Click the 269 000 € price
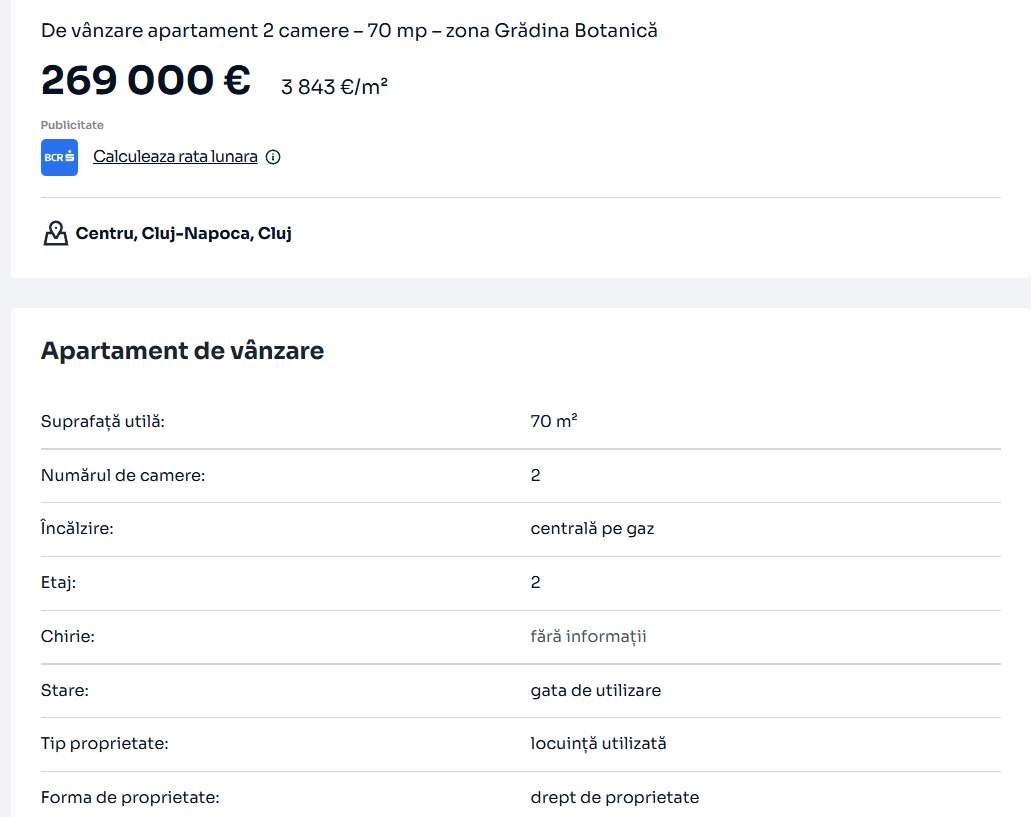 [145, 80]
